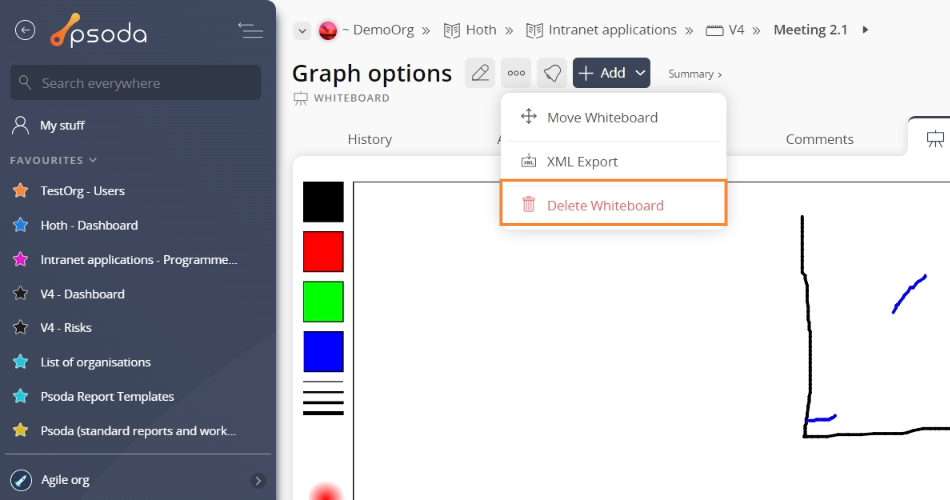950x500 pixels.
Task: Pick the green color swatch
Action: pyautogui.click(x=323, y=301)
